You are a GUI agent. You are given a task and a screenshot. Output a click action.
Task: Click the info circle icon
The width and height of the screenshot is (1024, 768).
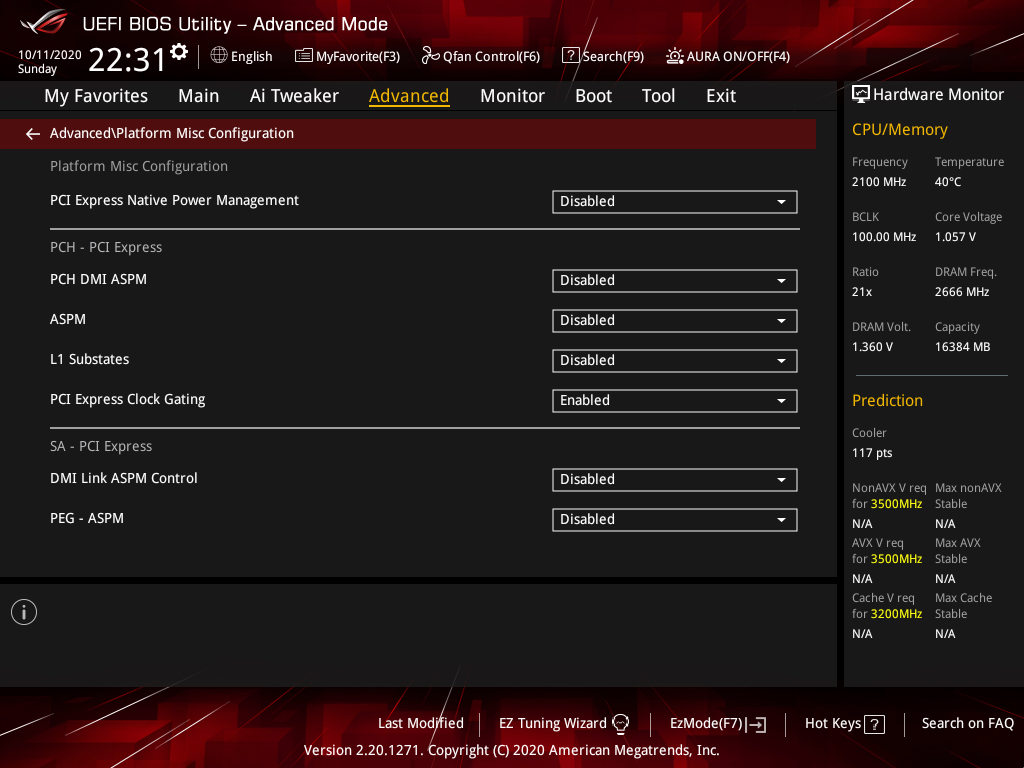(x=24, y=612)
